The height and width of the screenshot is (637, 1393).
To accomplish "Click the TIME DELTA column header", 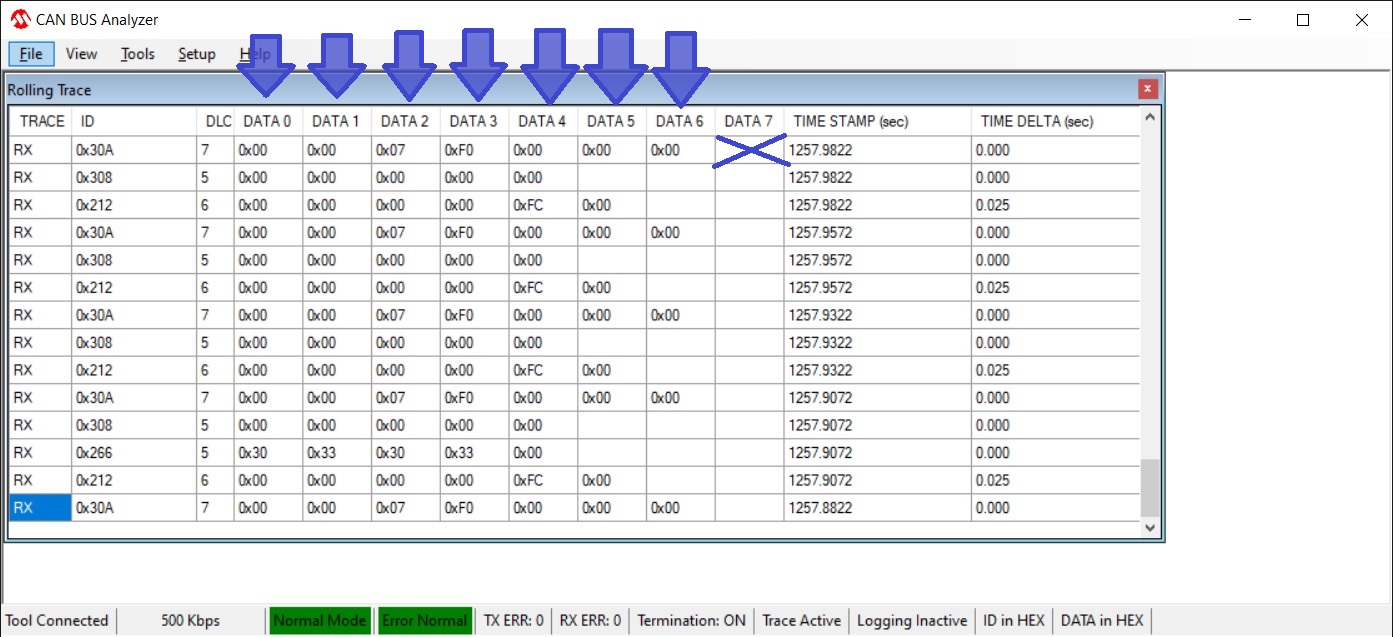I will (1037, 122).
